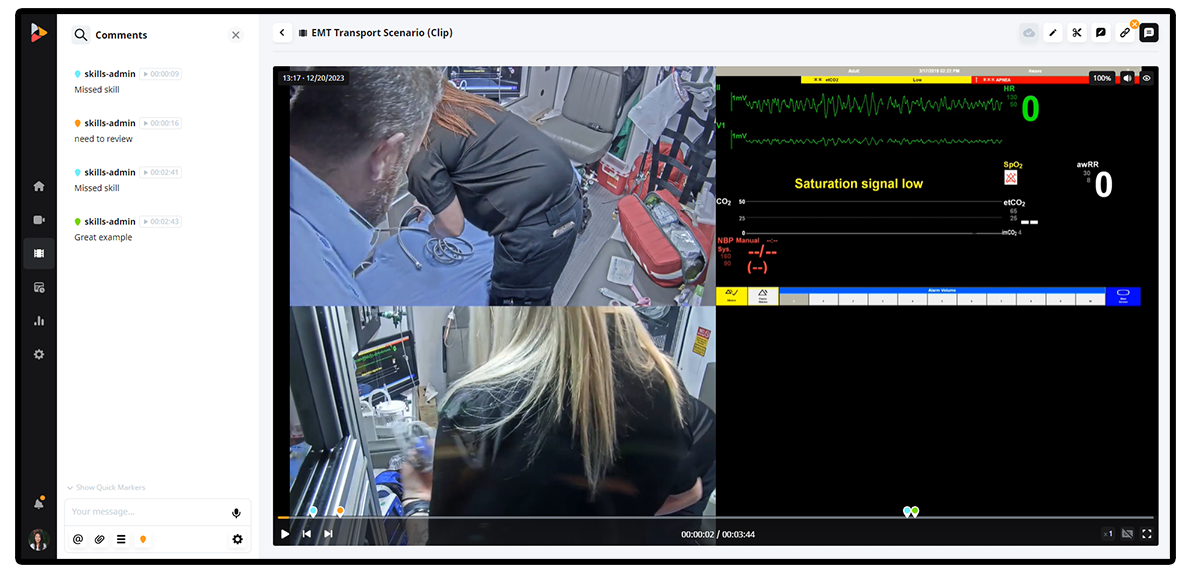This screenshot has height=576, width=1182.
Task: Record audio with the microphone icon
Action: 236,512
